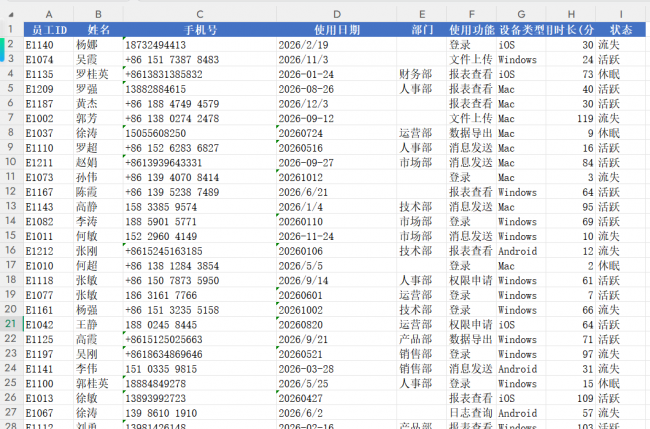650x429 pixels.
Task: Select row 10 header
Action: (11, 162)
